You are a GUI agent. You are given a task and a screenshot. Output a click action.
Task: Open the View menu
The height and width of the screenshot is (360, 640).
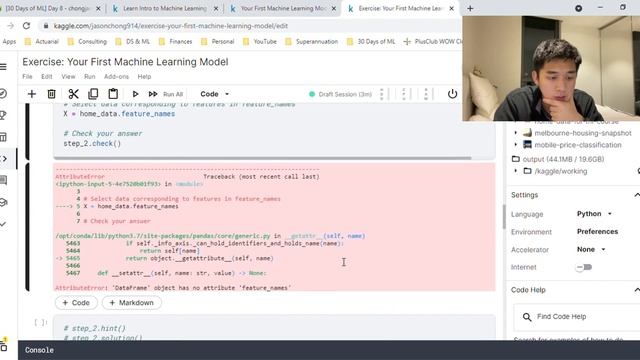pos(68,77)
